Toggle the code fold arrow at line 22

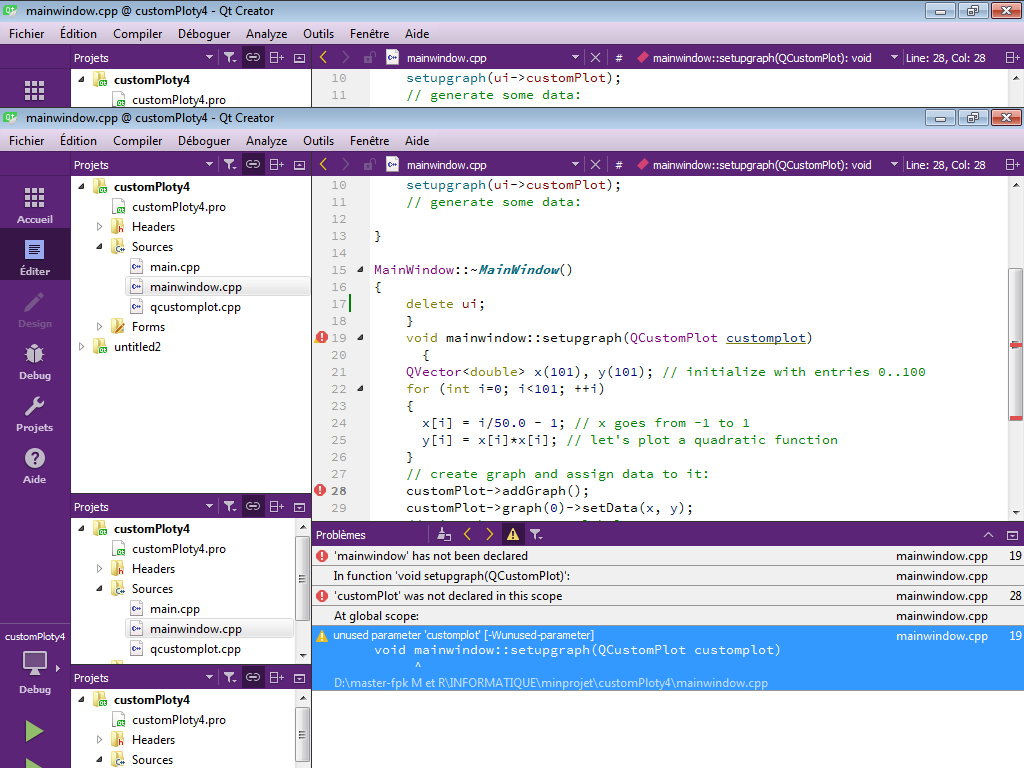362,389
